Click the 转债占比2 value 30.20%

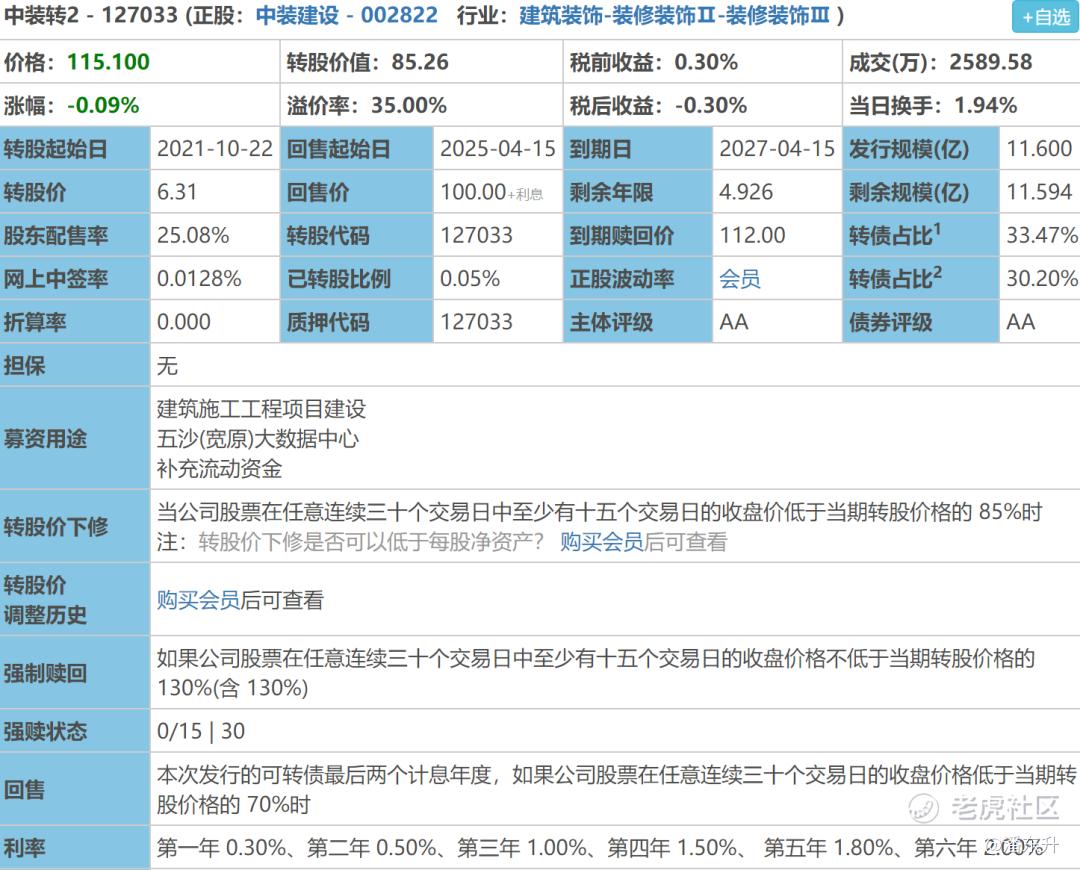[1042, 279]
